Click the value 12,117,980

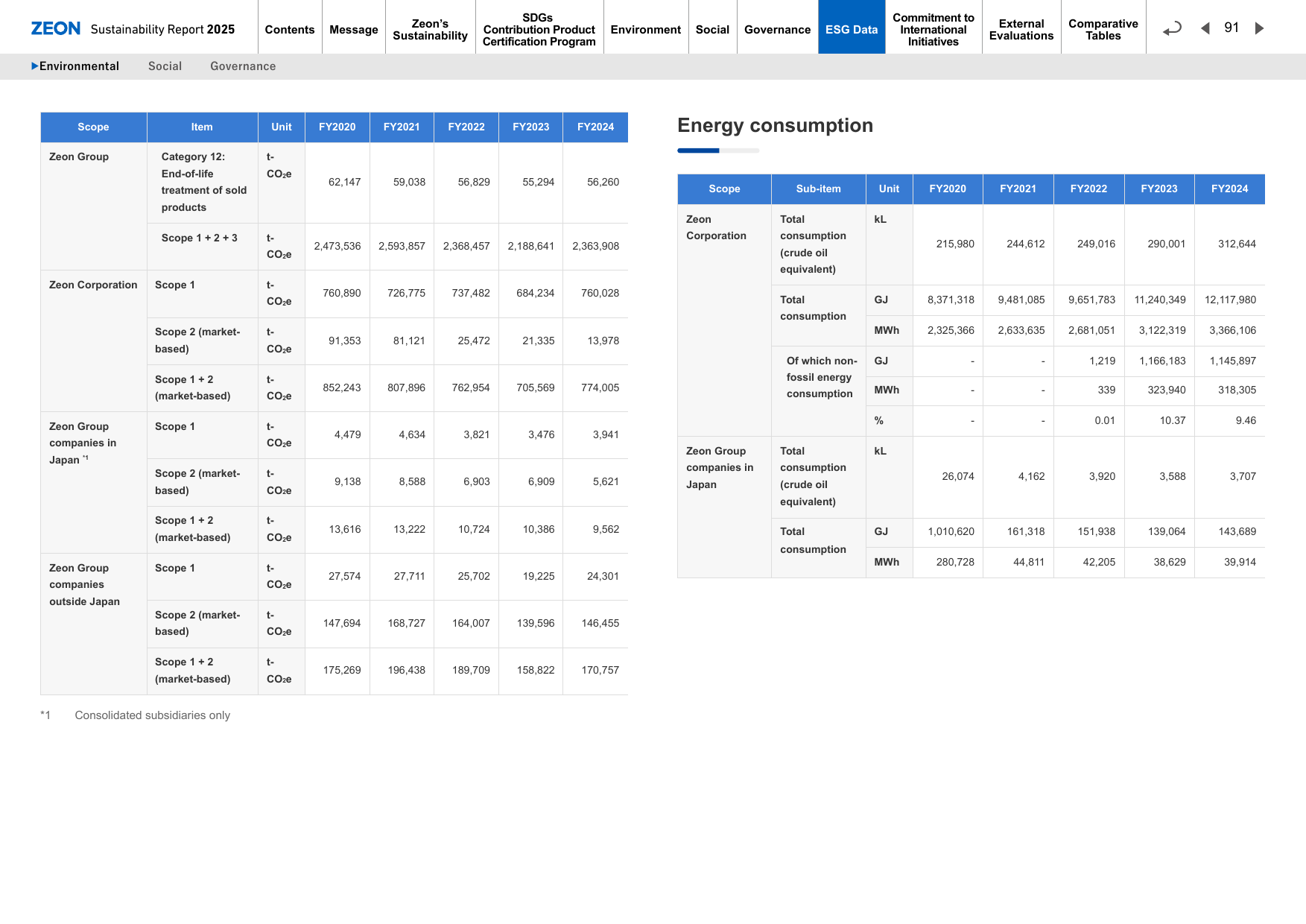[x=1231, y=300]
